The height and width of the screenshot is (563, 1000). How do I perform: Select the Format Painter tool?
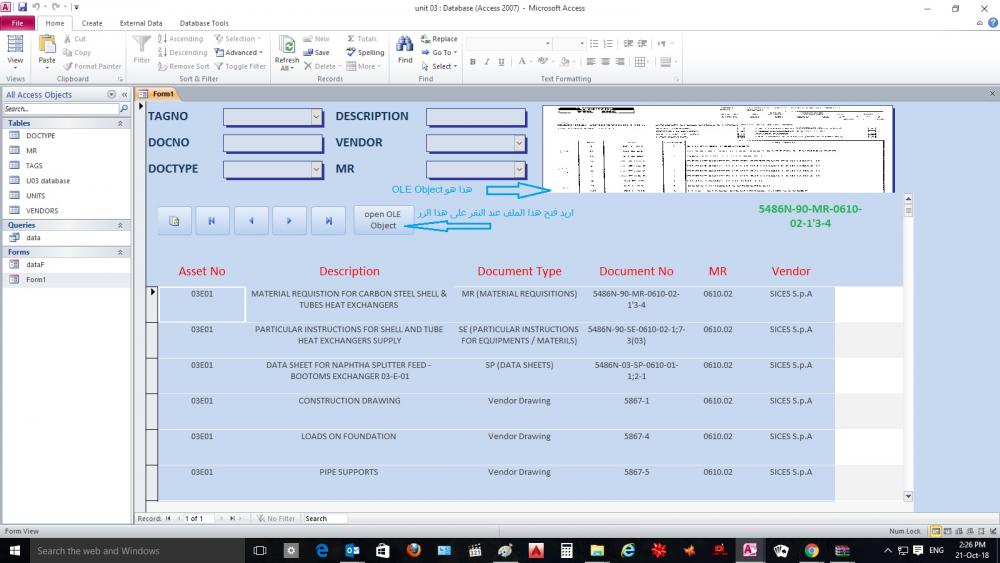[x=92, y=66]
